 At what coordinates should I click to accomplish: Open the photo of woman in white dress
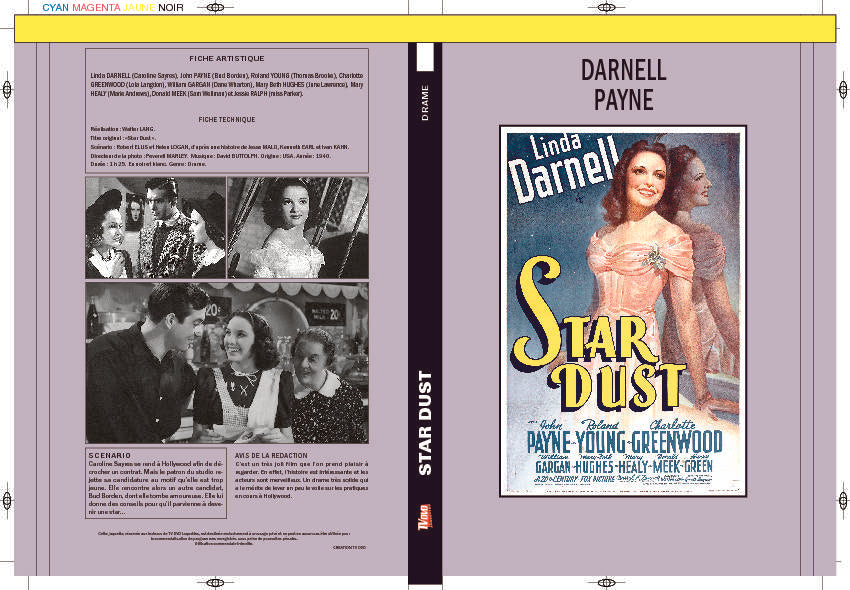click(298, 228)
